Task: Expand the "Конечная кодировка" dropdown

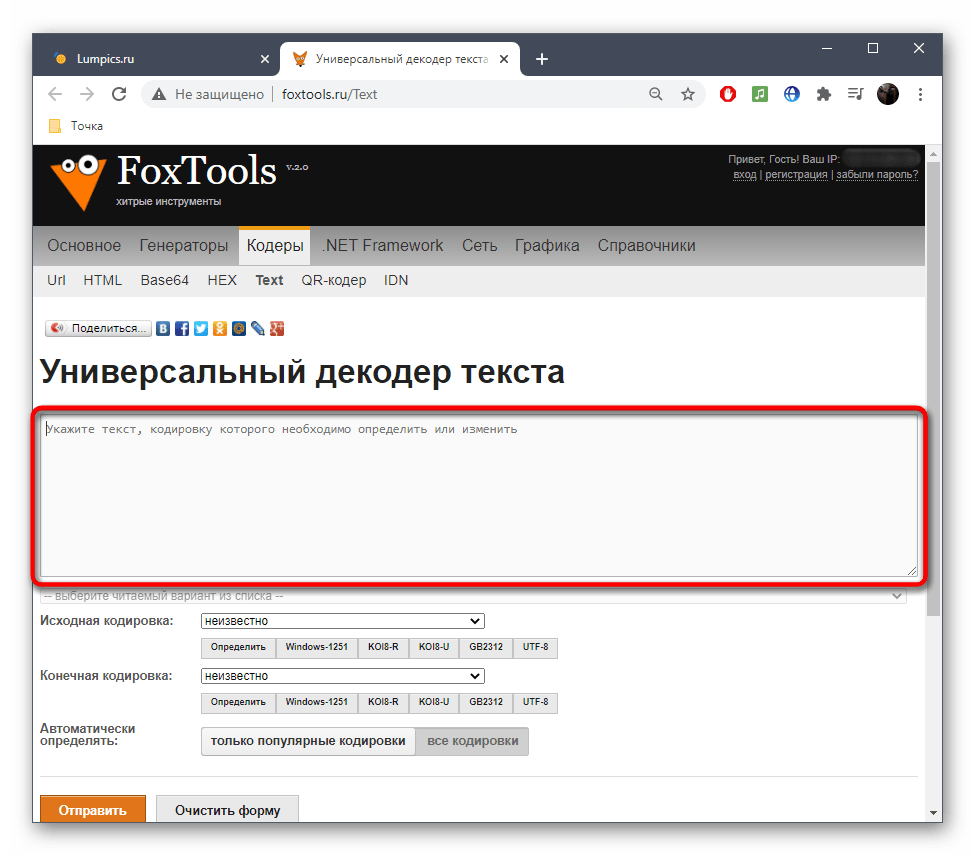Action: [x=342, y=676]
